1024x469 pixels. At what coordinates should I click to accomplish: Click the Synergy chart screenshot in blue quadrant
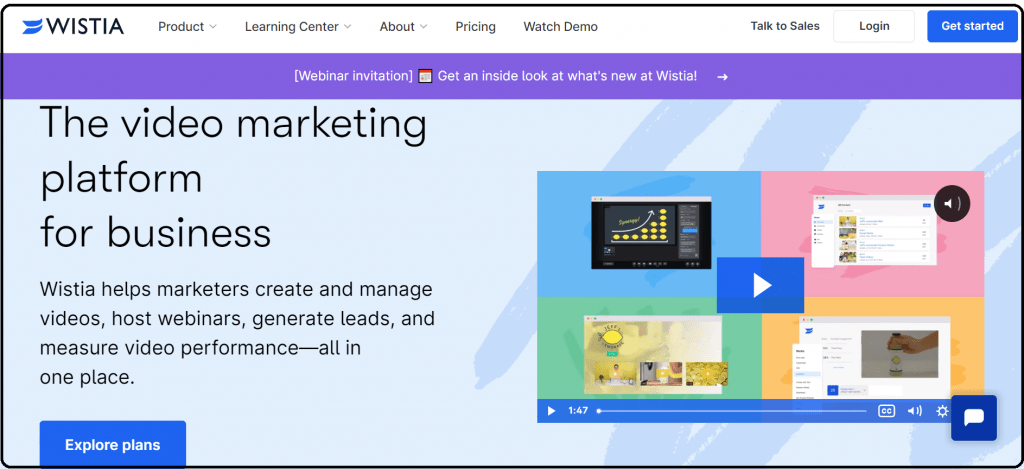tap(651, 233)
